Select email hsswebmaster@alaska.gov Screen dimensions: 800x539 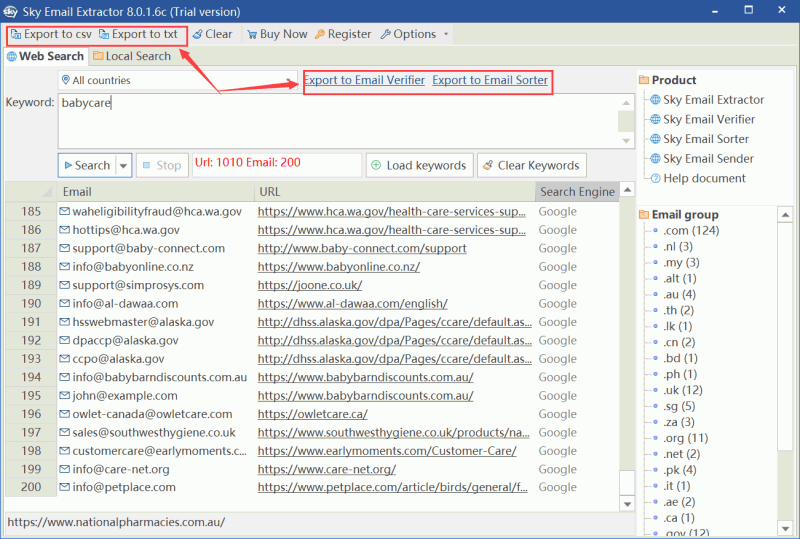pyautogui.click(x=143, y=322)
